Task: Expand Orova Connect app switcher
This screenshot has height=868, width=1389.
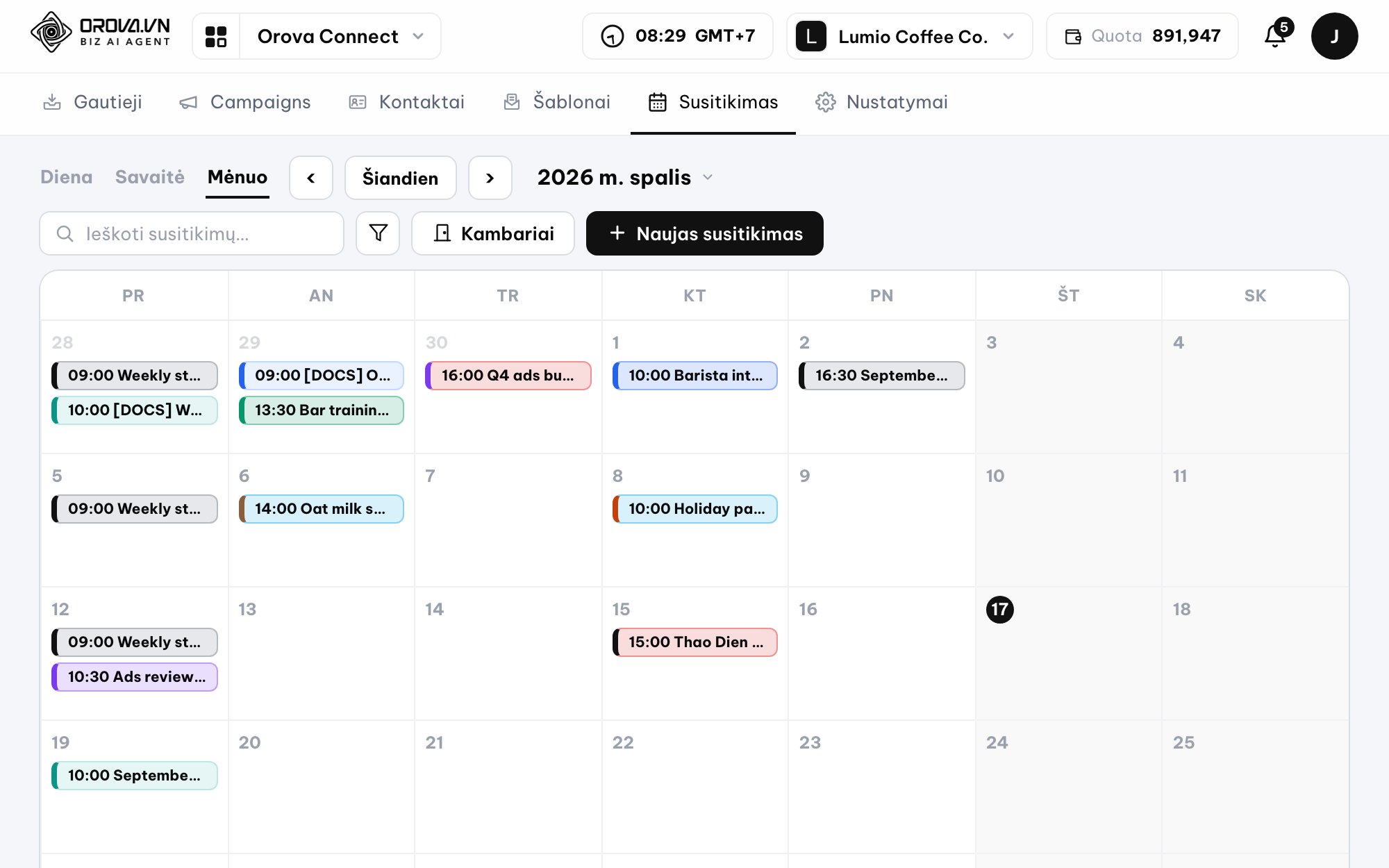Action: [340, 36]
